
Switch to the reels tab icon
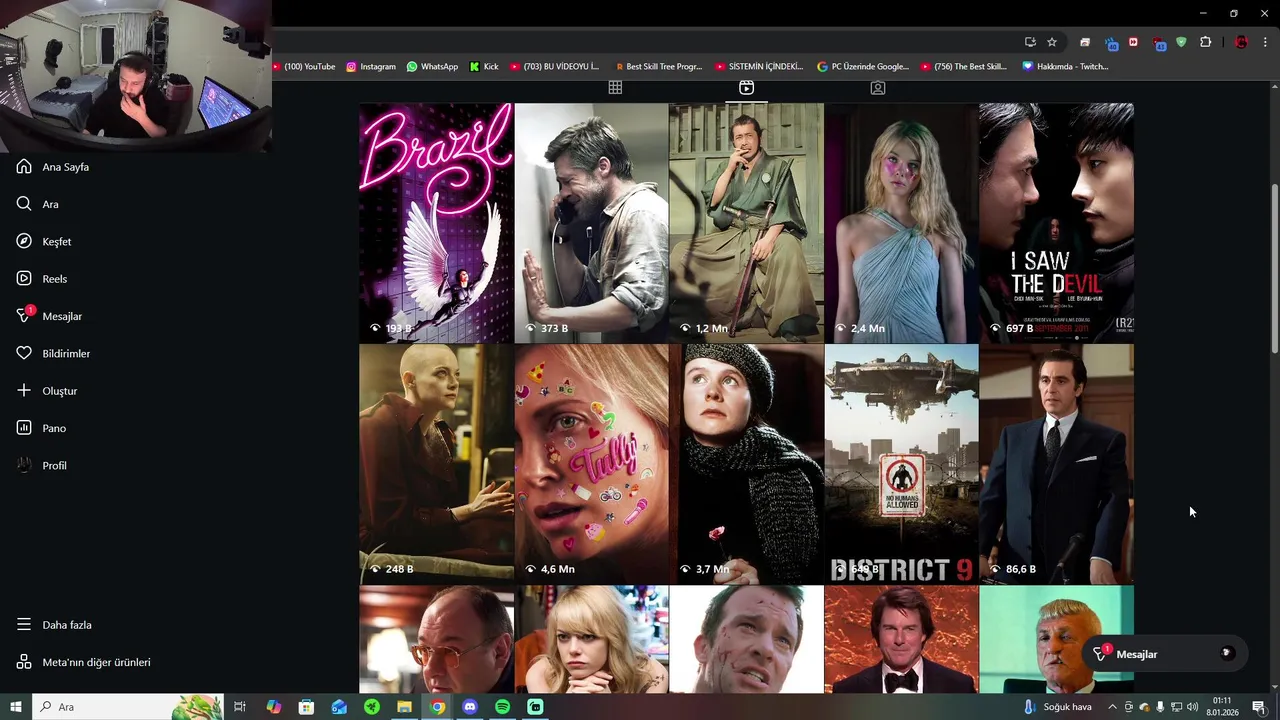(x=746, y=88)
